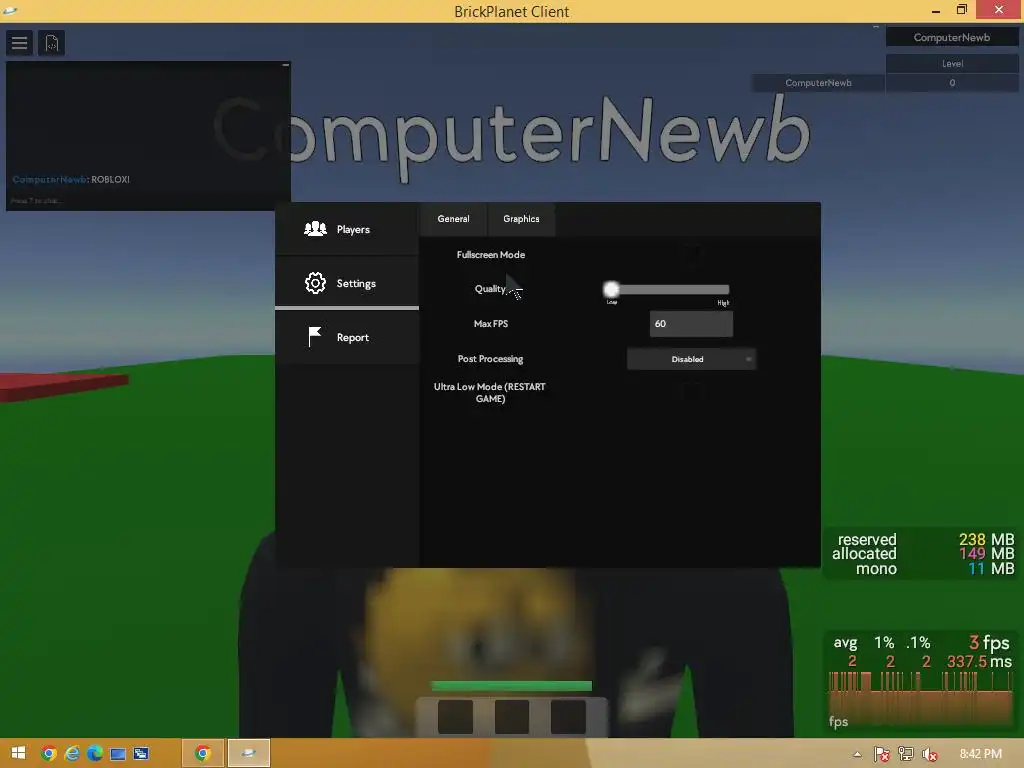Open the Action Center flag tray icon

coord(882,754)
